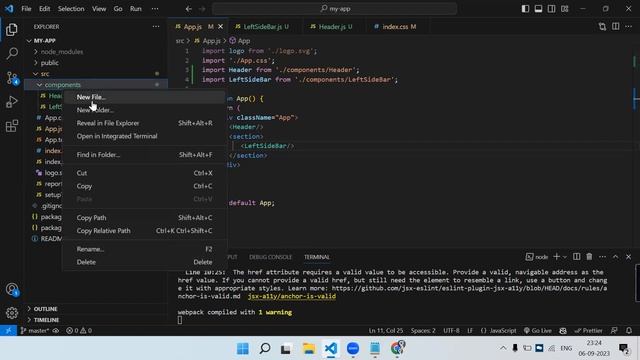Open the Selection menu in menu bar
This screenshot has height=360, width=640.
pos(71,9)
